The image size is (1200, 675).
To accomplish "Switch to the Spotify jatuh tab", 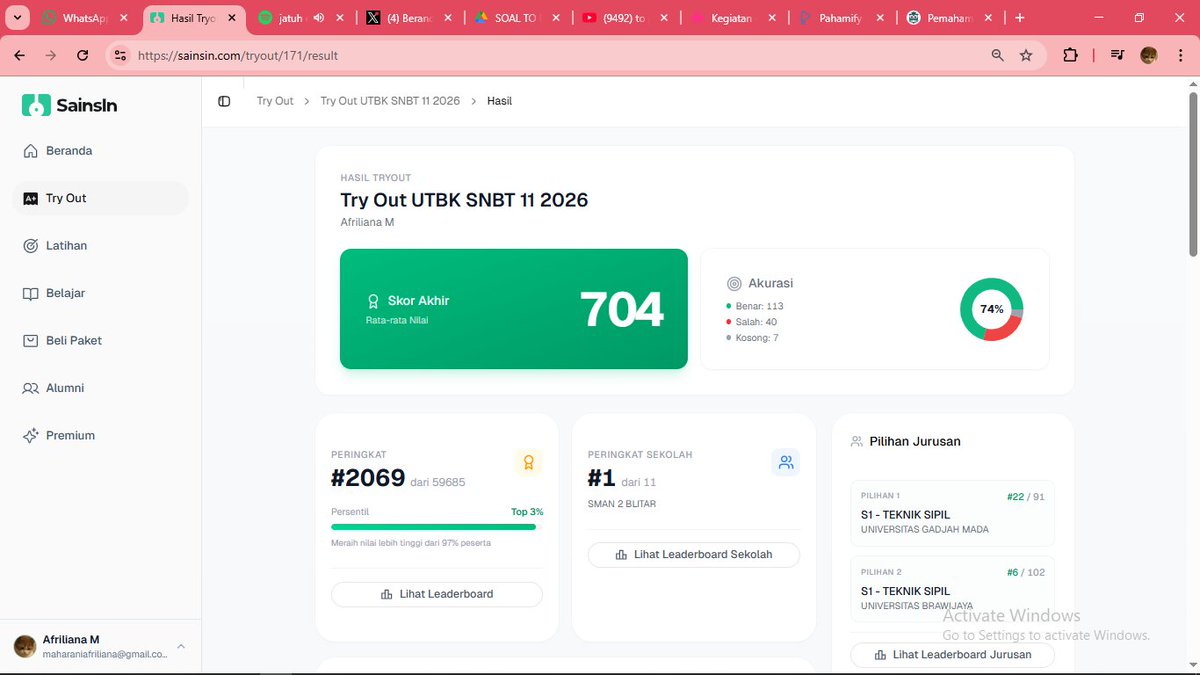I will 300,18.
